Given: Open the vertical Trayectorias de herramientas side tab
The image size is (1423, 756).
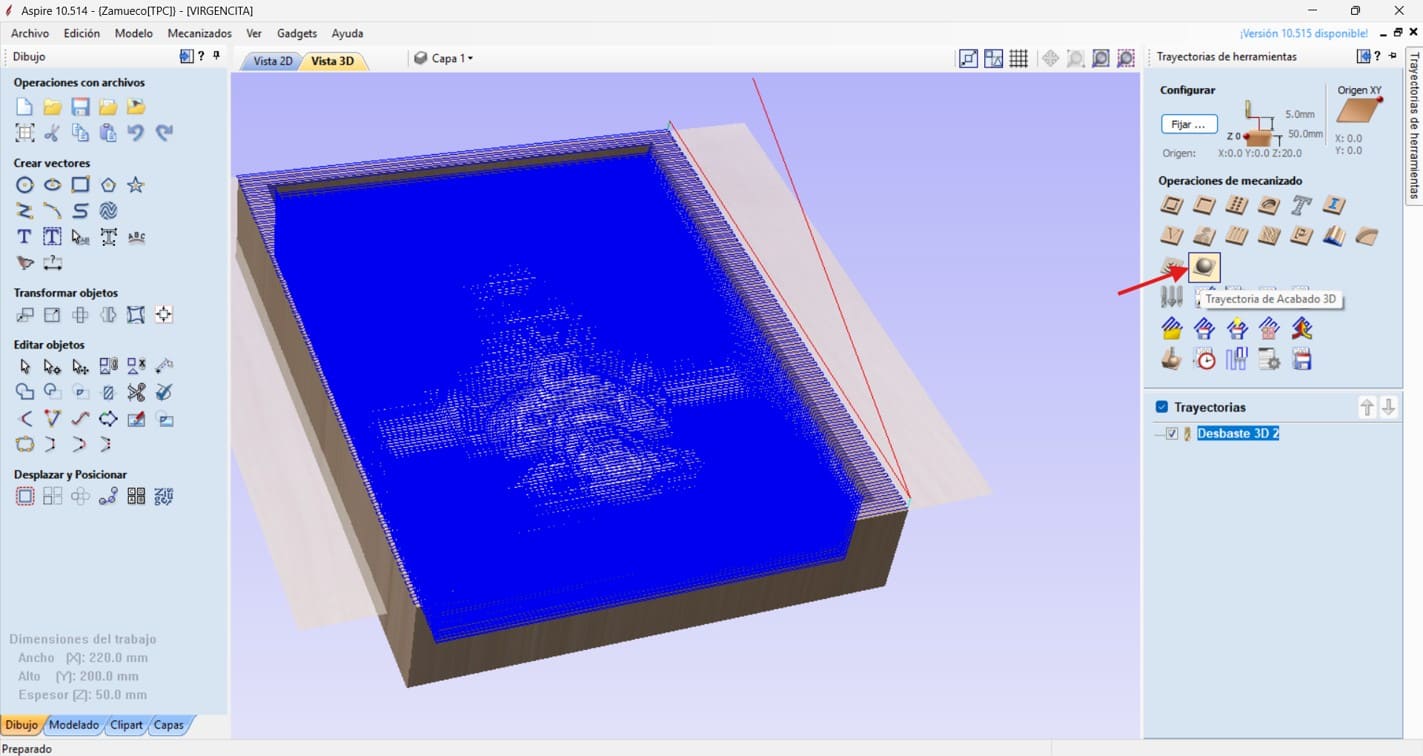Looking at the screenshot, I should click(x=1414, y=125).
